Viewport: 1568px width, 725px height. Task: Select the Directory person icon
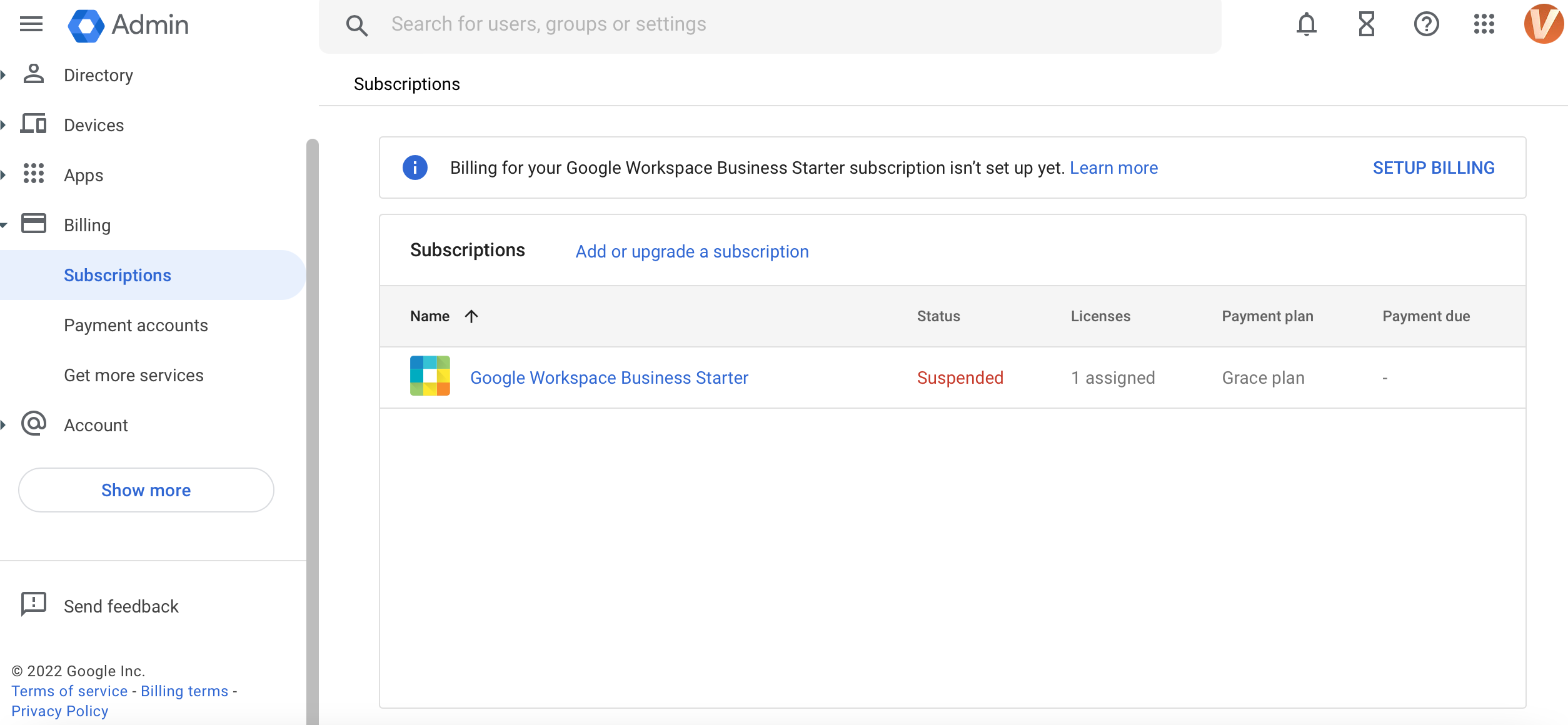point(33,74)
